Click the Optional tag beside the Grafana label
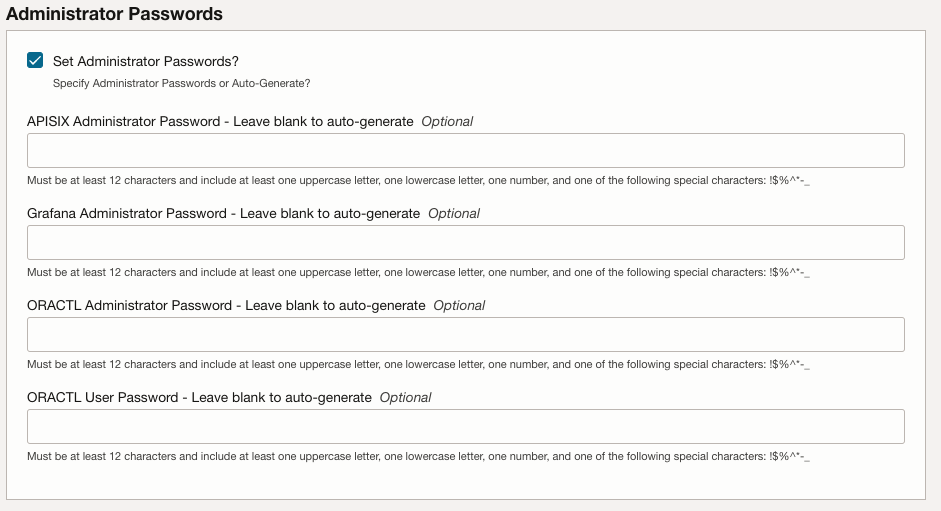941x511 pixels. pyautogui.click(x=454, y=214)
